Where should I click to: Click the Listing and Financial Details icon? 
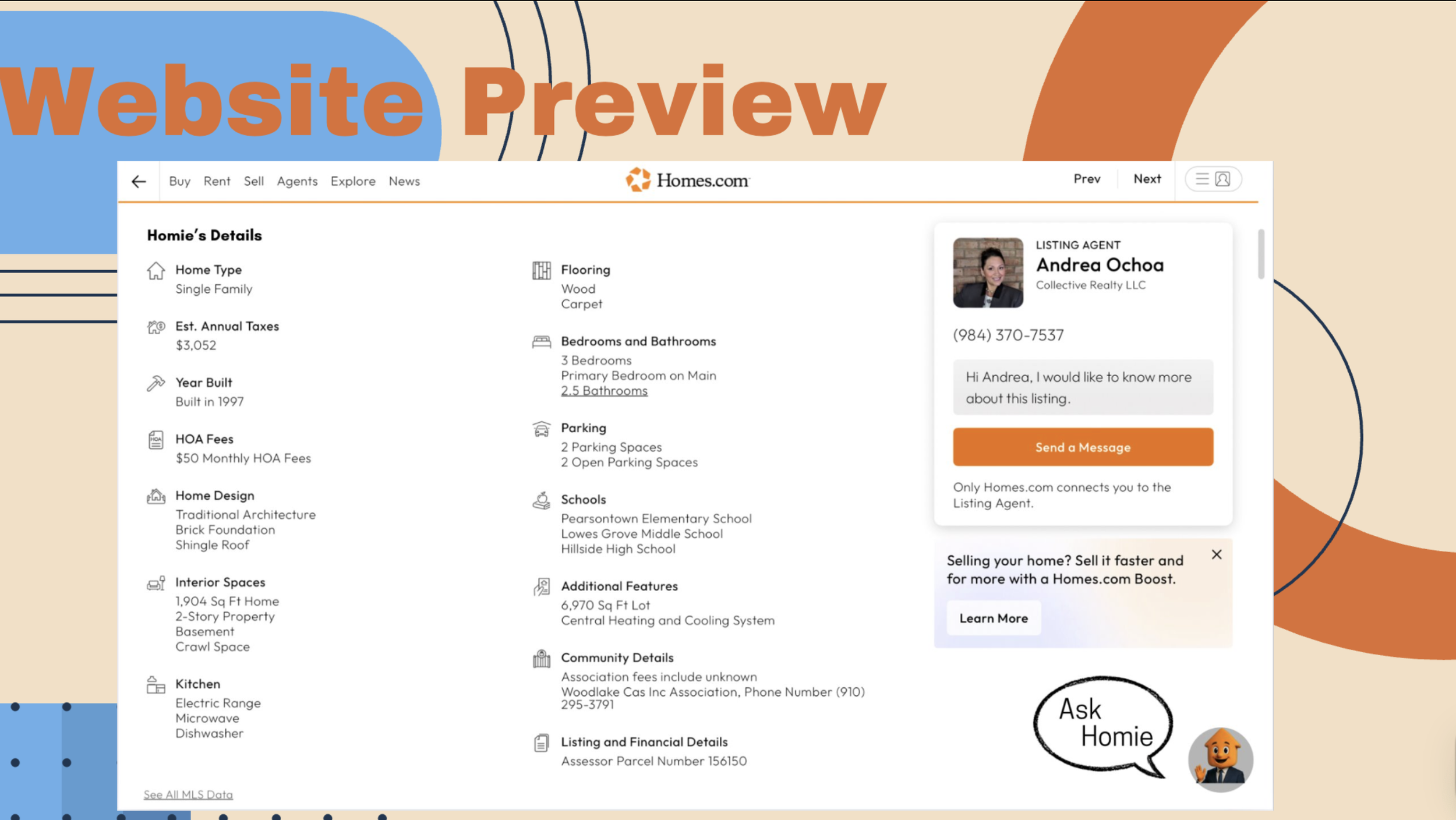541,743
